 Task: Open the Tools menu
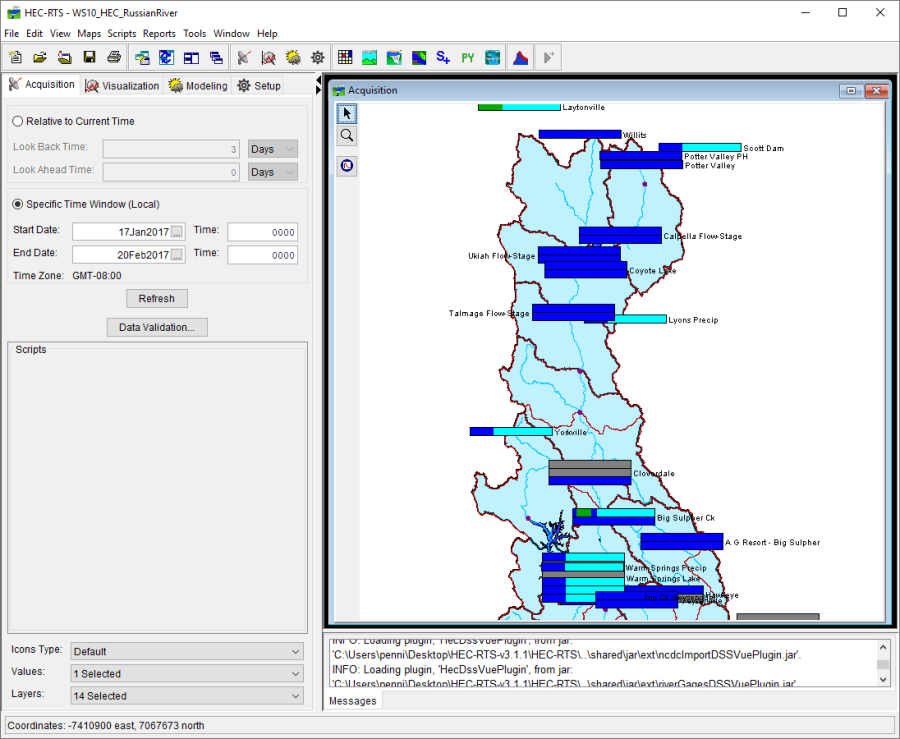pos(195,33)
